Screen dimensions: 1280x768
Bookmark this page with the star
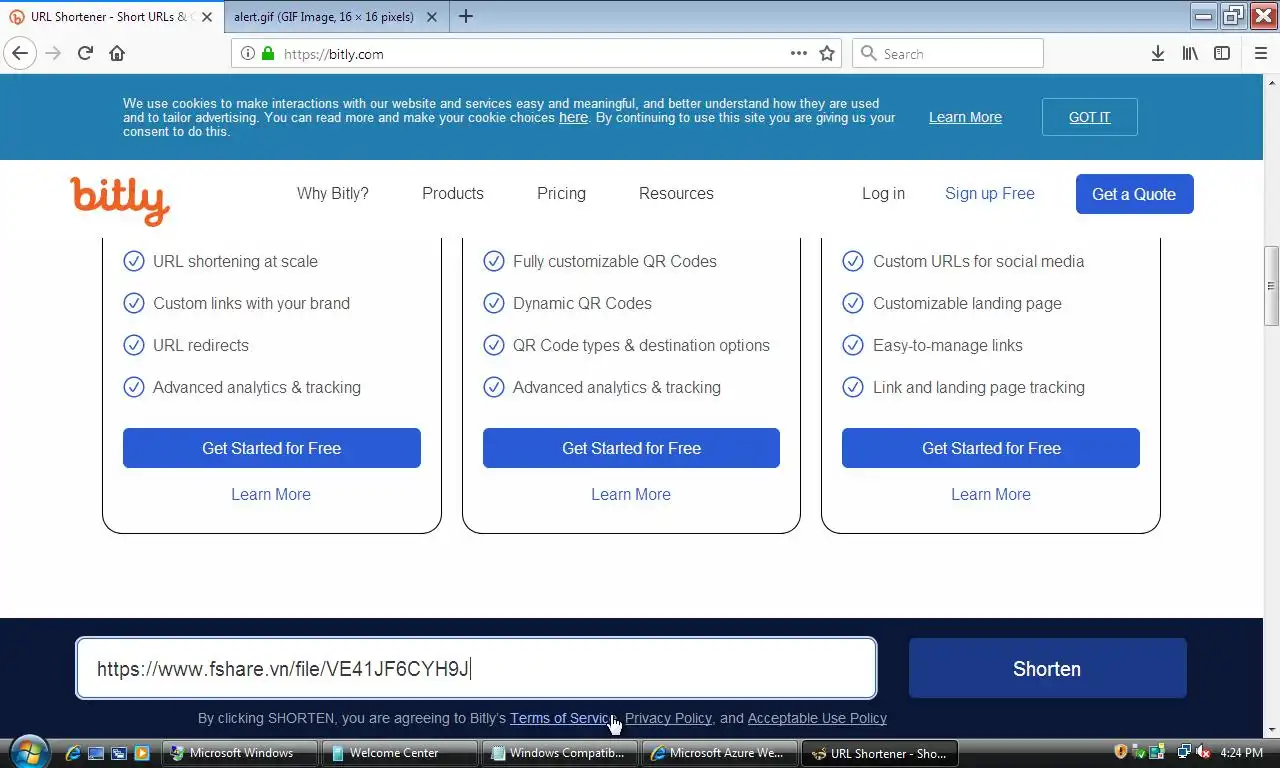(827, 54)
